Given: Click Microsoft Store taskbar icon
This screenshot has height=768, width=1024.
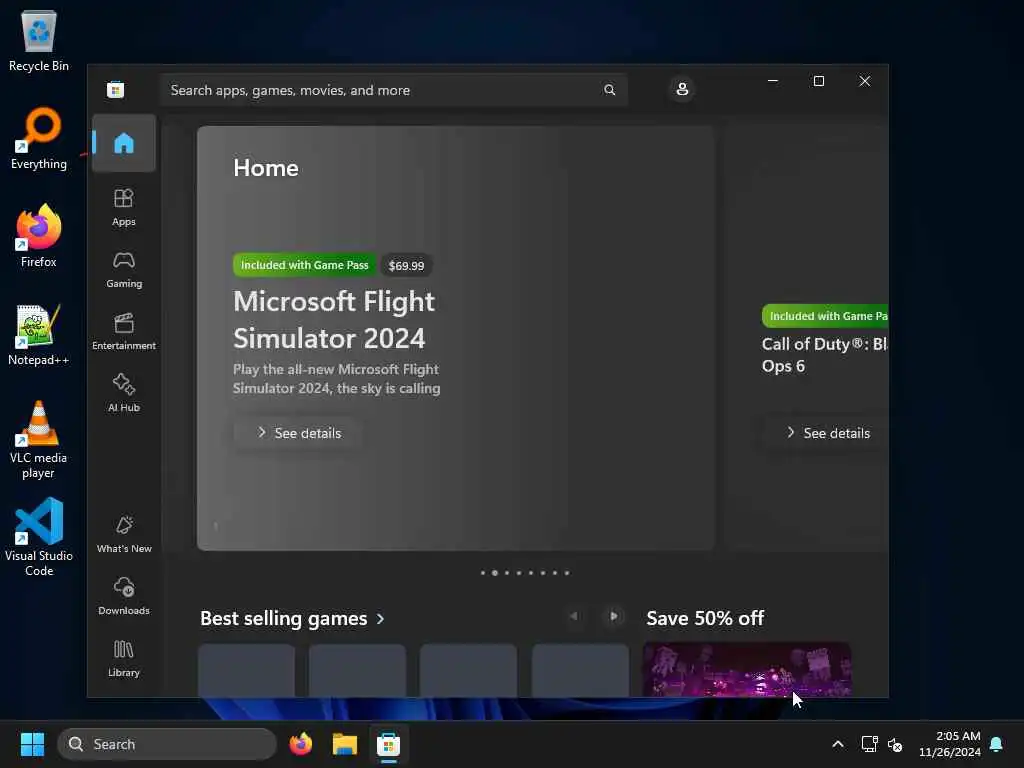Looking at the screenshot, I should [x=388, y=744].
